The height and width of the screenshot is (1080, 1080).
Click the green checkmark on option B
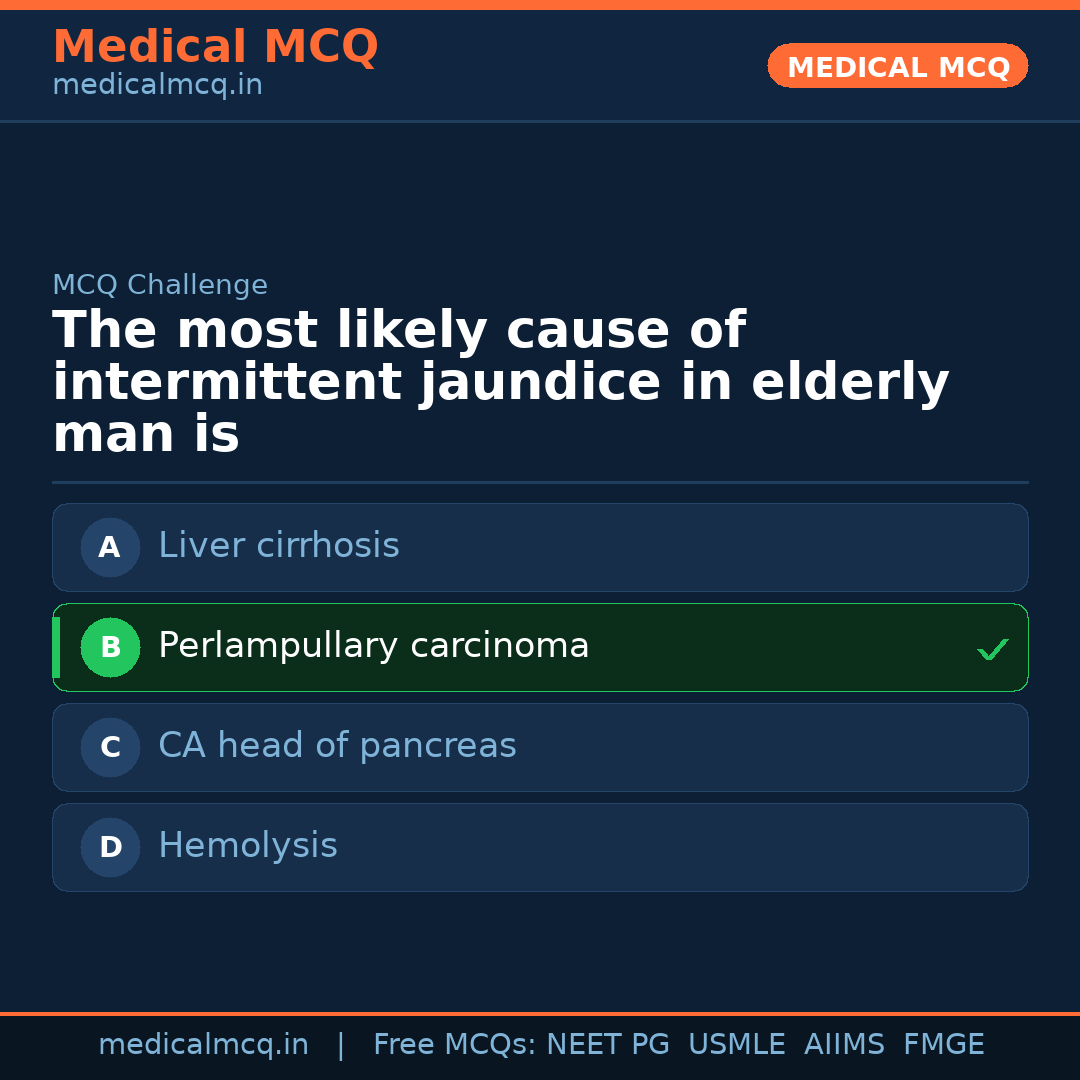[x=993, y=650]
